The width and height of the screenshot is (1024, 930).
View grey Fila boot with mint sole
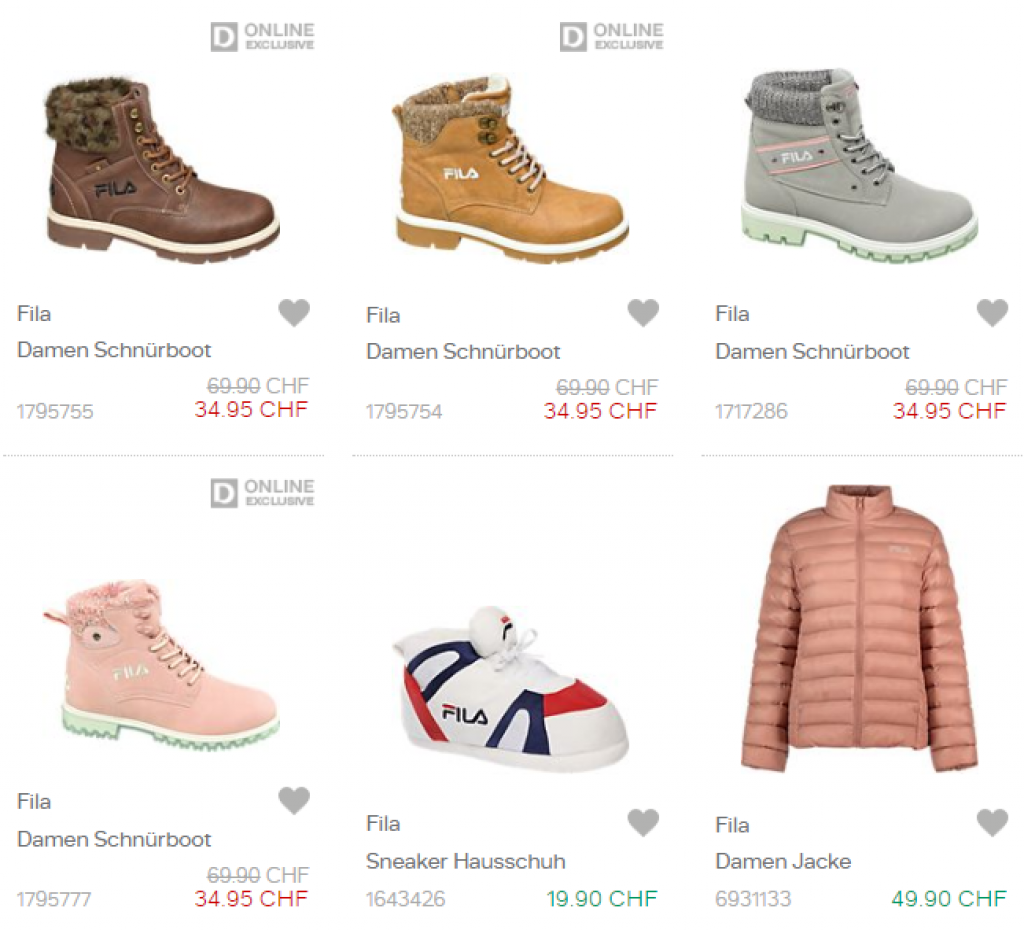tap(858, 165)
